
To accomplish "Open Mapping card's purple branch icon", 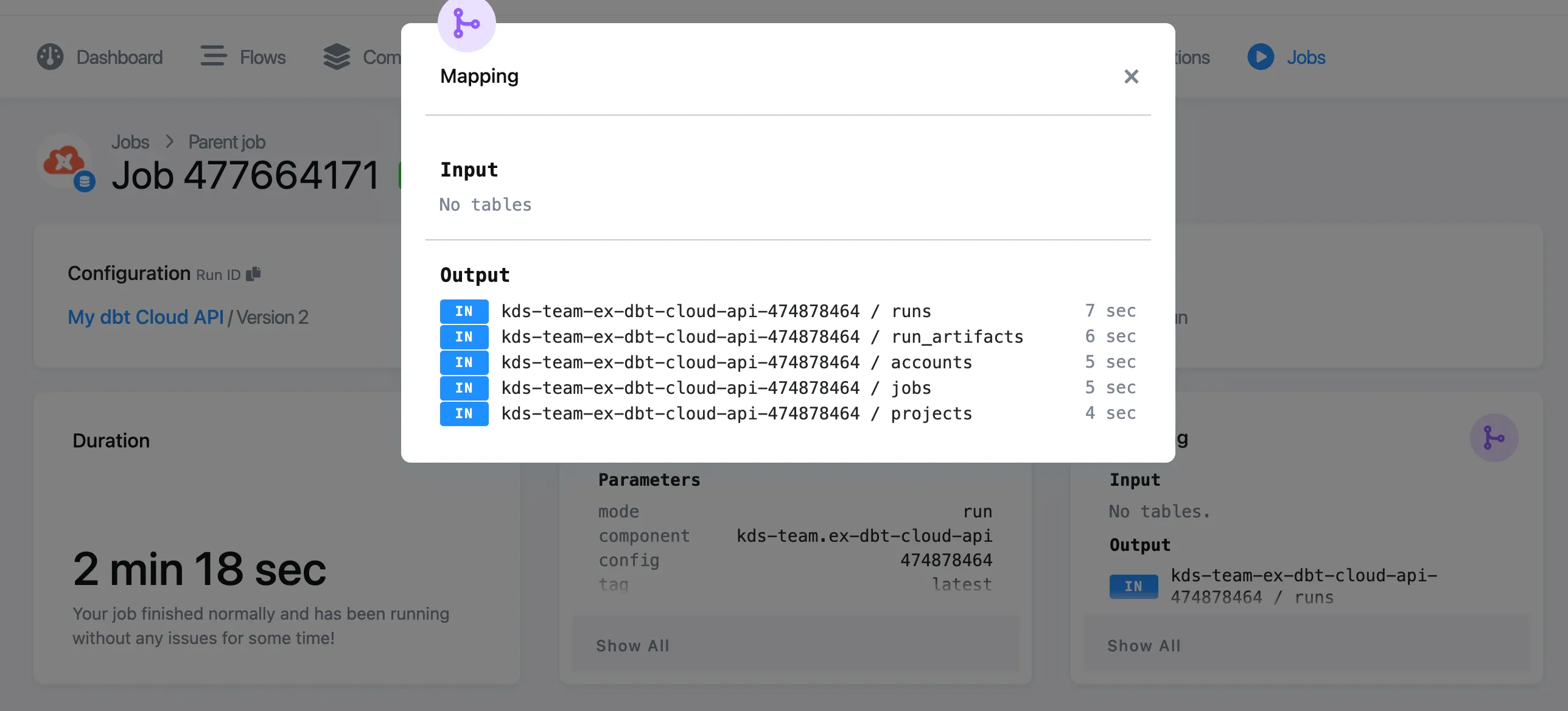I will [x=1494, y=438].
